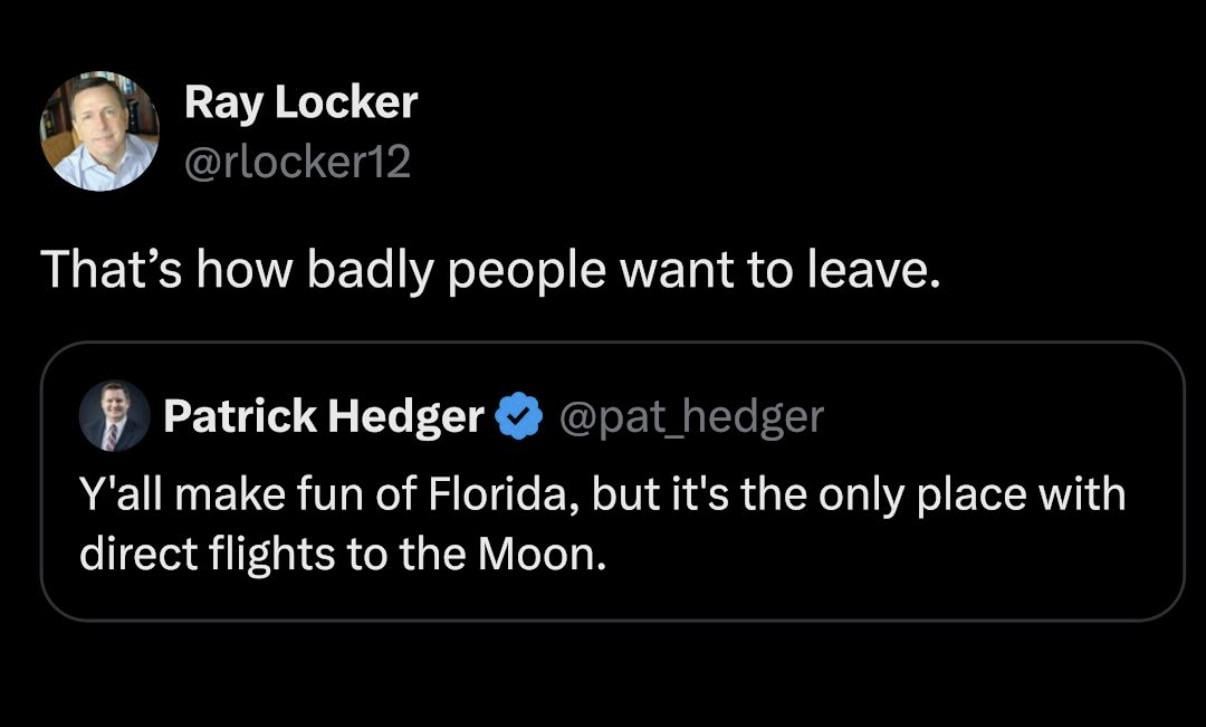Click the @rlocker12 handle
Viewport: 1206px width, 727px height.
click(x=297, y=162)
